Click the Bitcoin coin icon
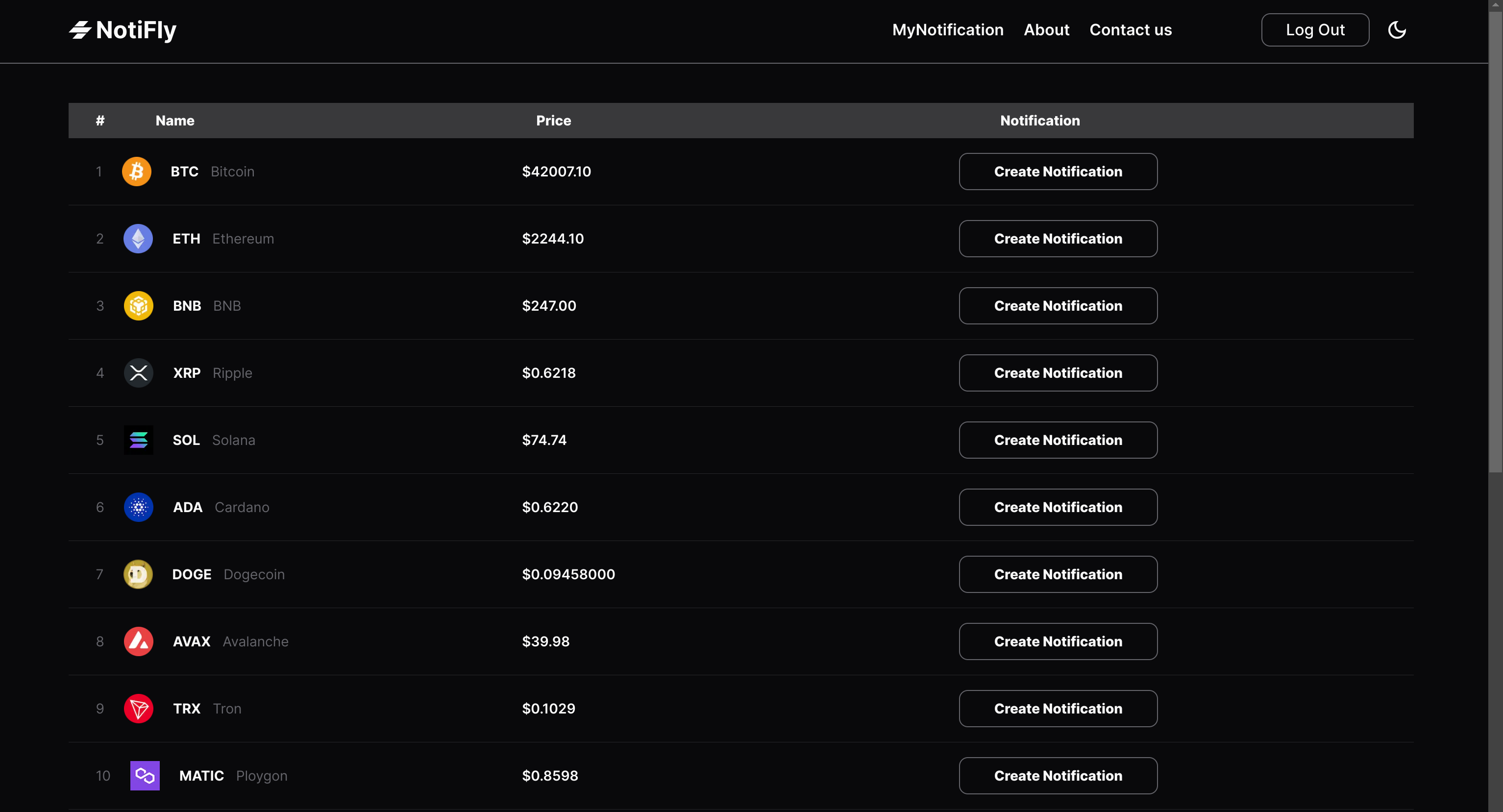Screen dimensions: 1503x812 click(137, 172)
